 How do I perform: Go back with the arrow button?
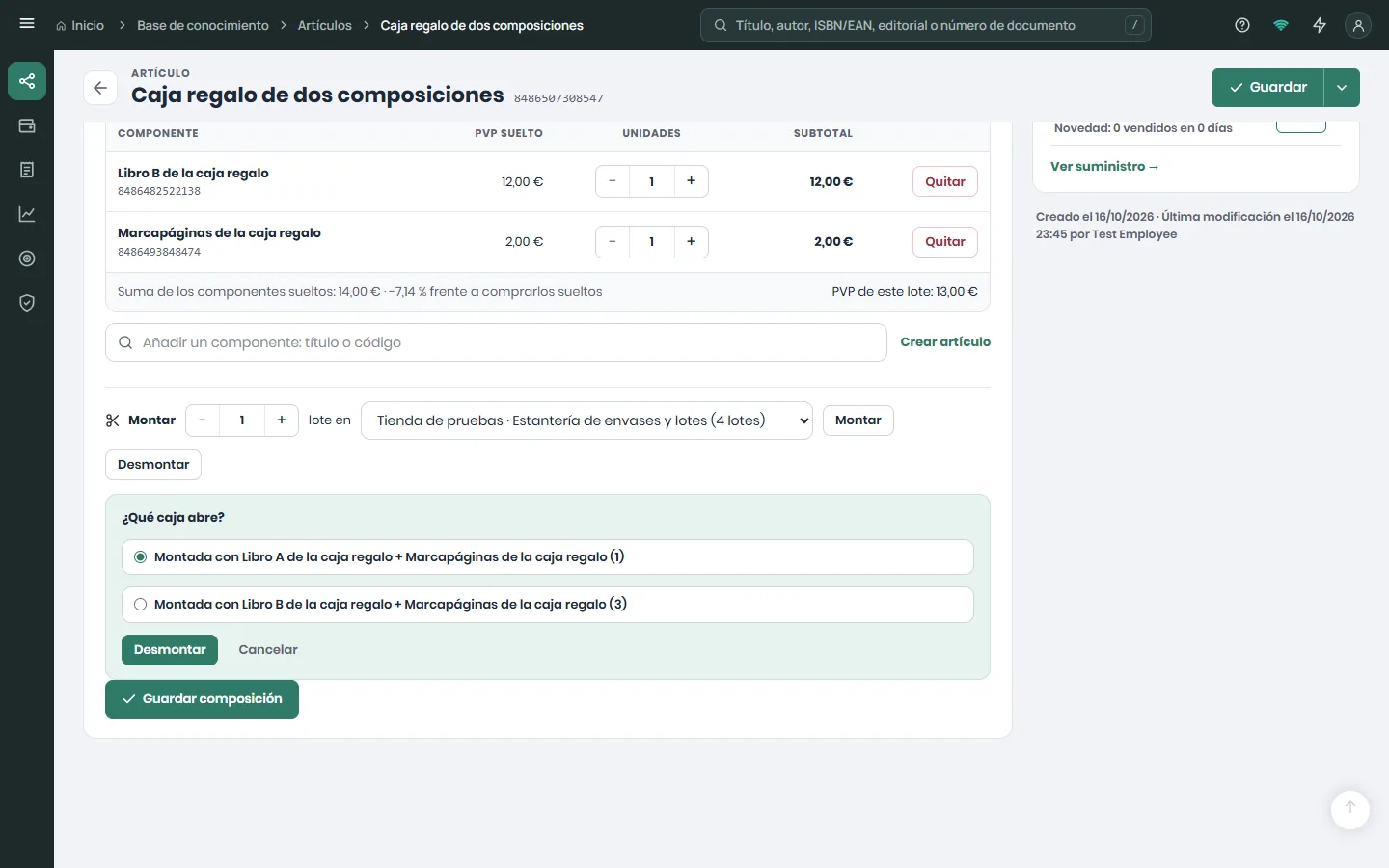tap(100, 88)
